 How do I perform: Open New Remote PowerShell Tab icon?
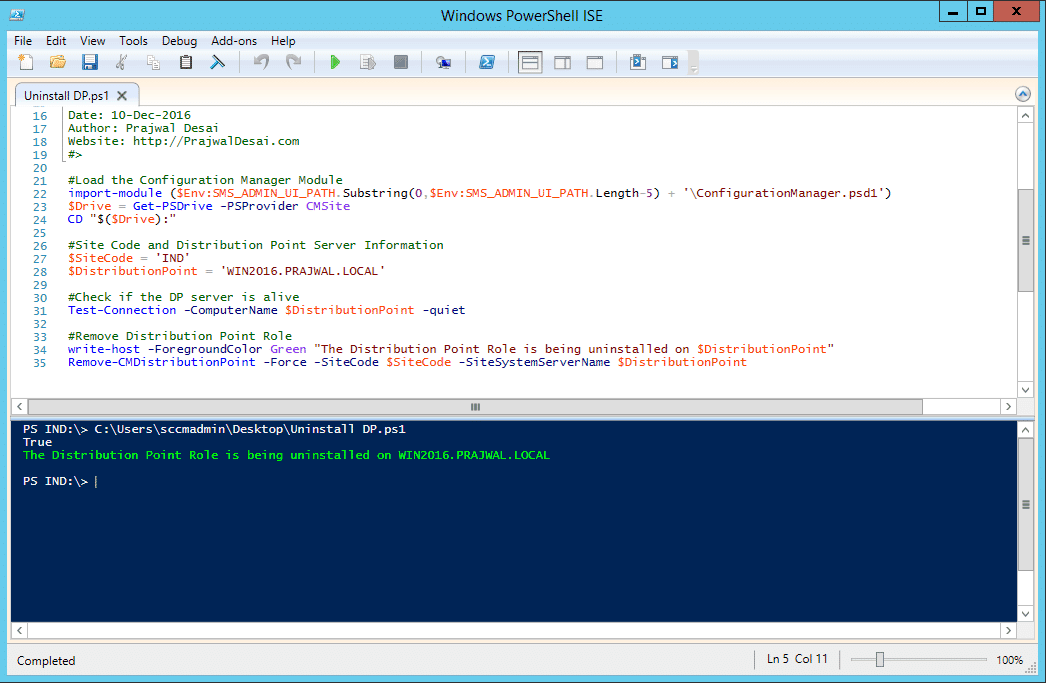click(444, 63)
